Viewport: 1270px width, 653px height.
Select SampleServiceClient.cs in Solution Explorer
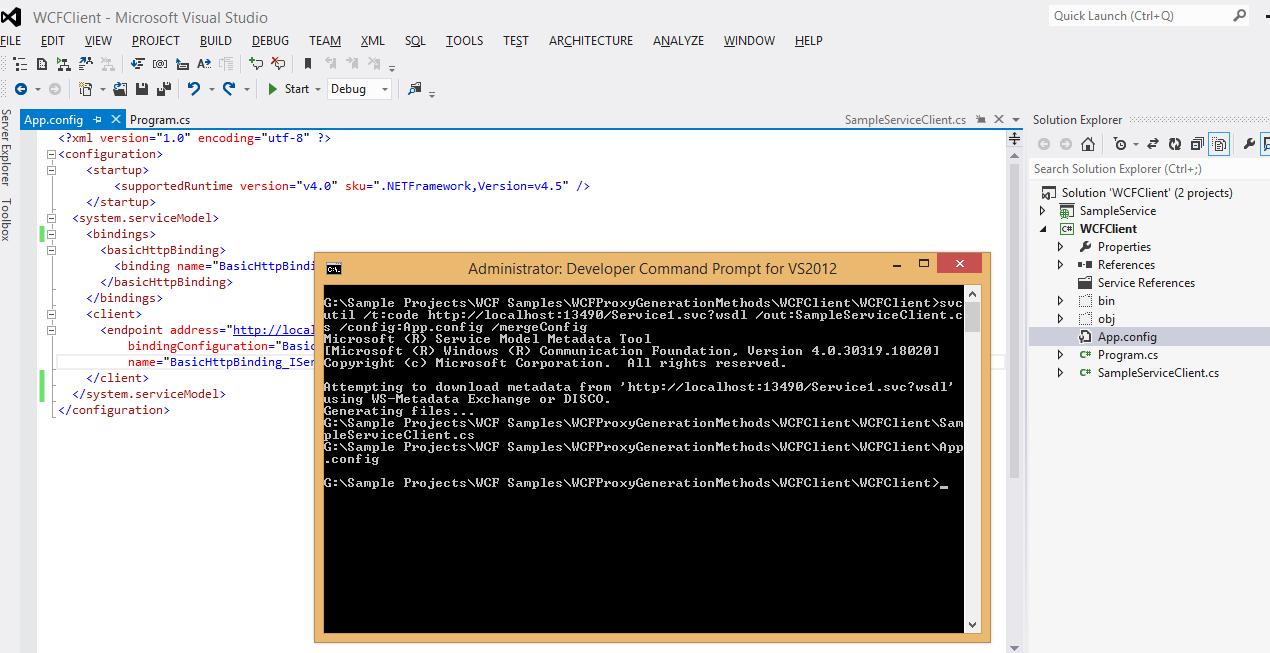[x=1158, y=373]
